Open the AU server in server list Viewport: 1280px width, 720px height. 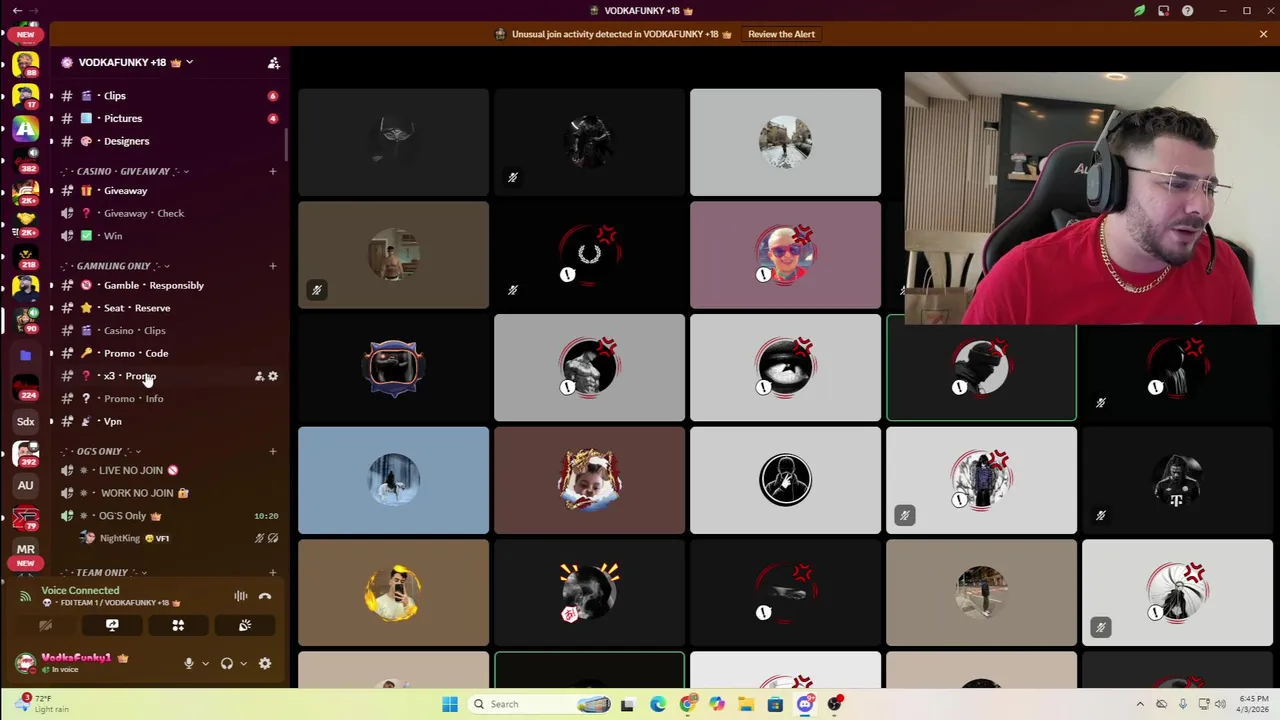click(x=26, y=485)
